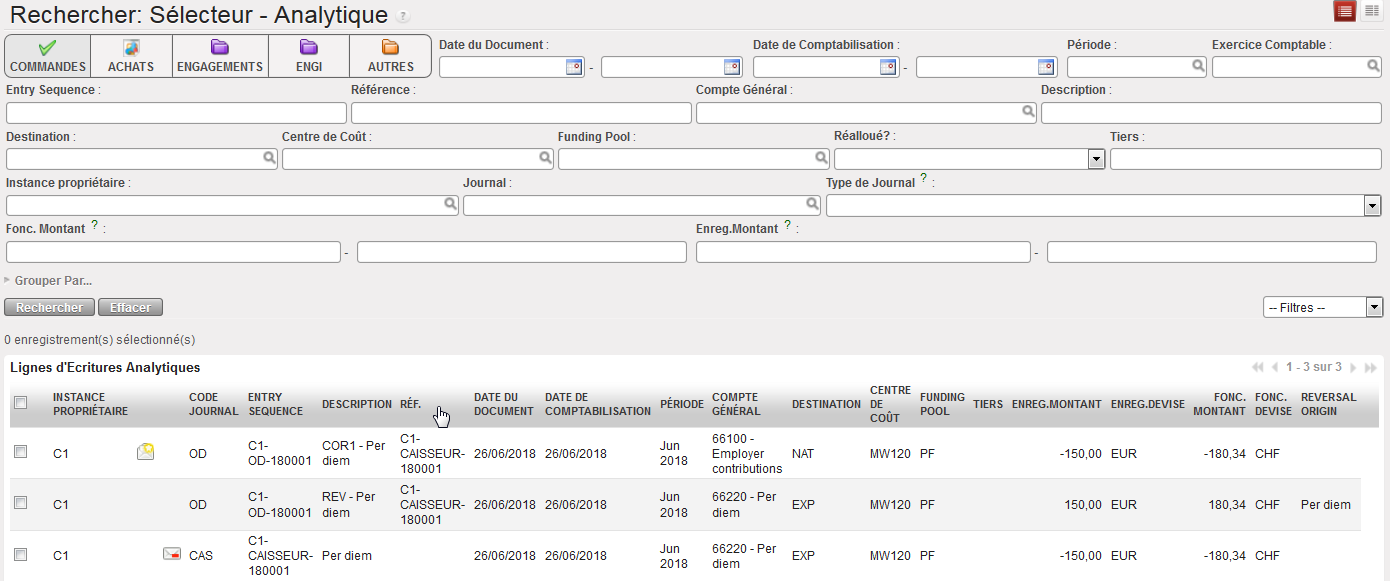Image resolution: width=1390 pixels, height=581 pixels.
Task: Open calendar for Date du Document start
Action: (574, 67)
